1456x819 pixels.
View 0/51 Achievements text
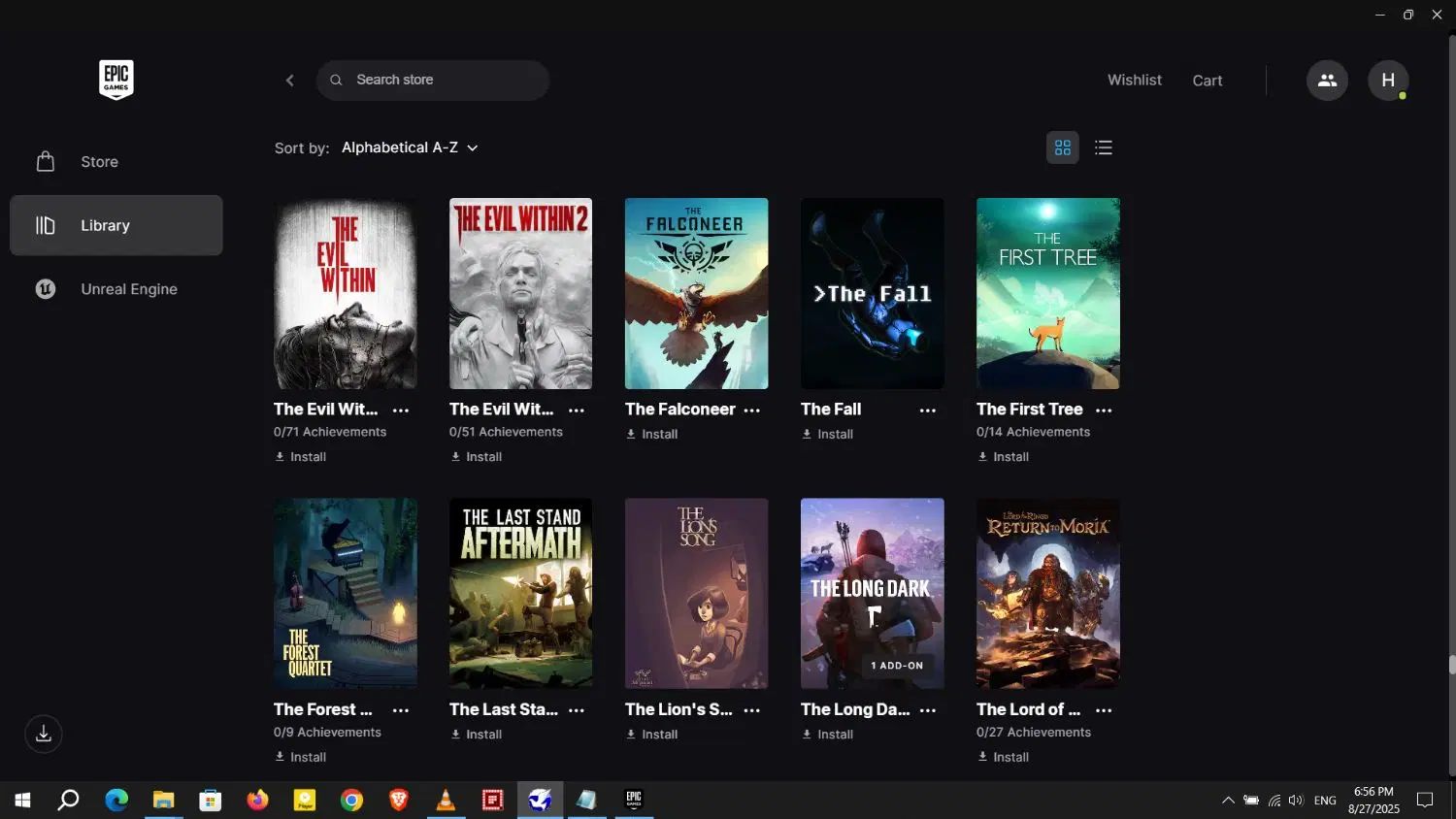tap(506, 432)
